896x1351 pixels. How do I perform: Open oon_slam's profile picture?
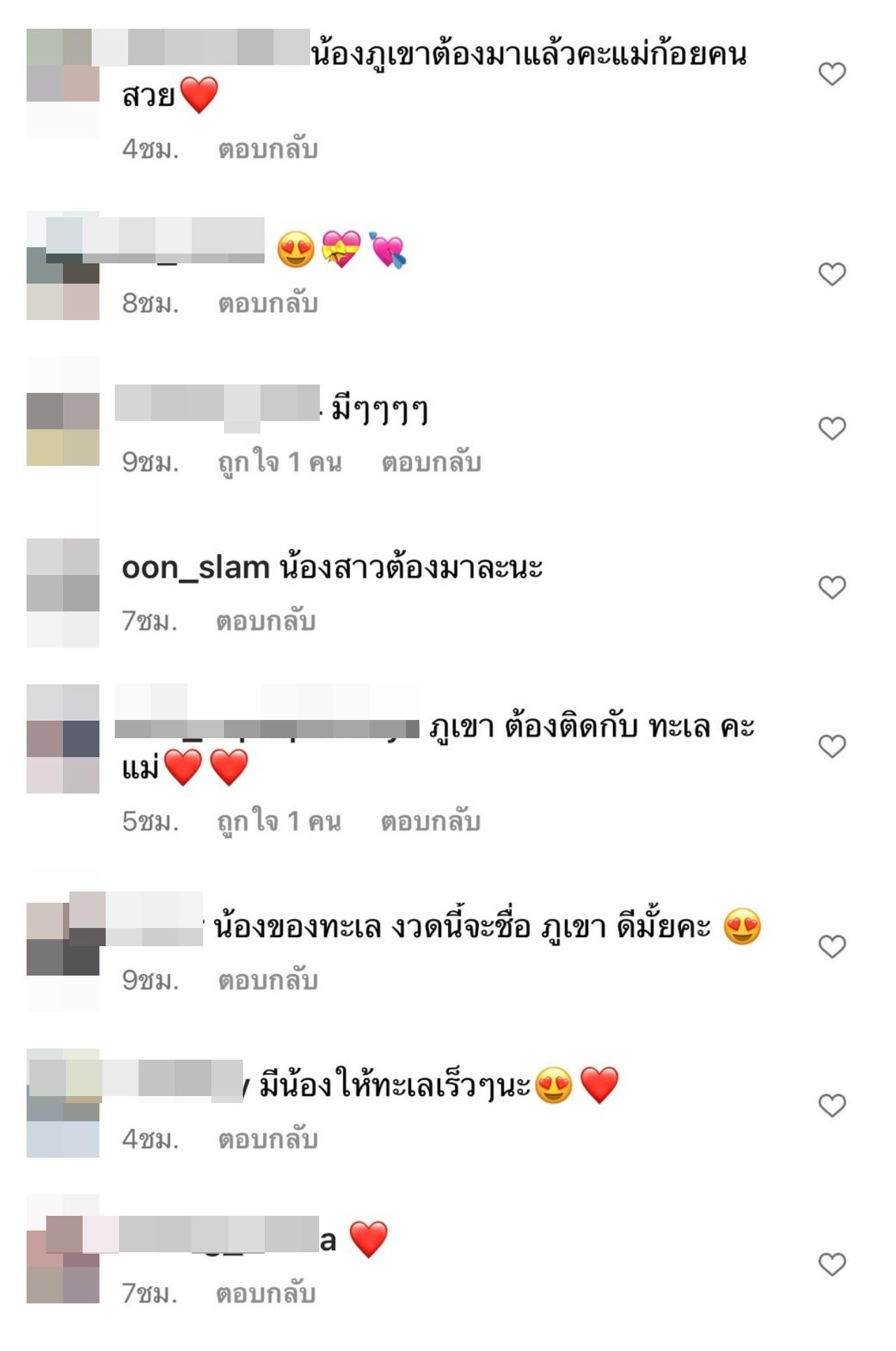pyautogui.click(x=63, y=593)
